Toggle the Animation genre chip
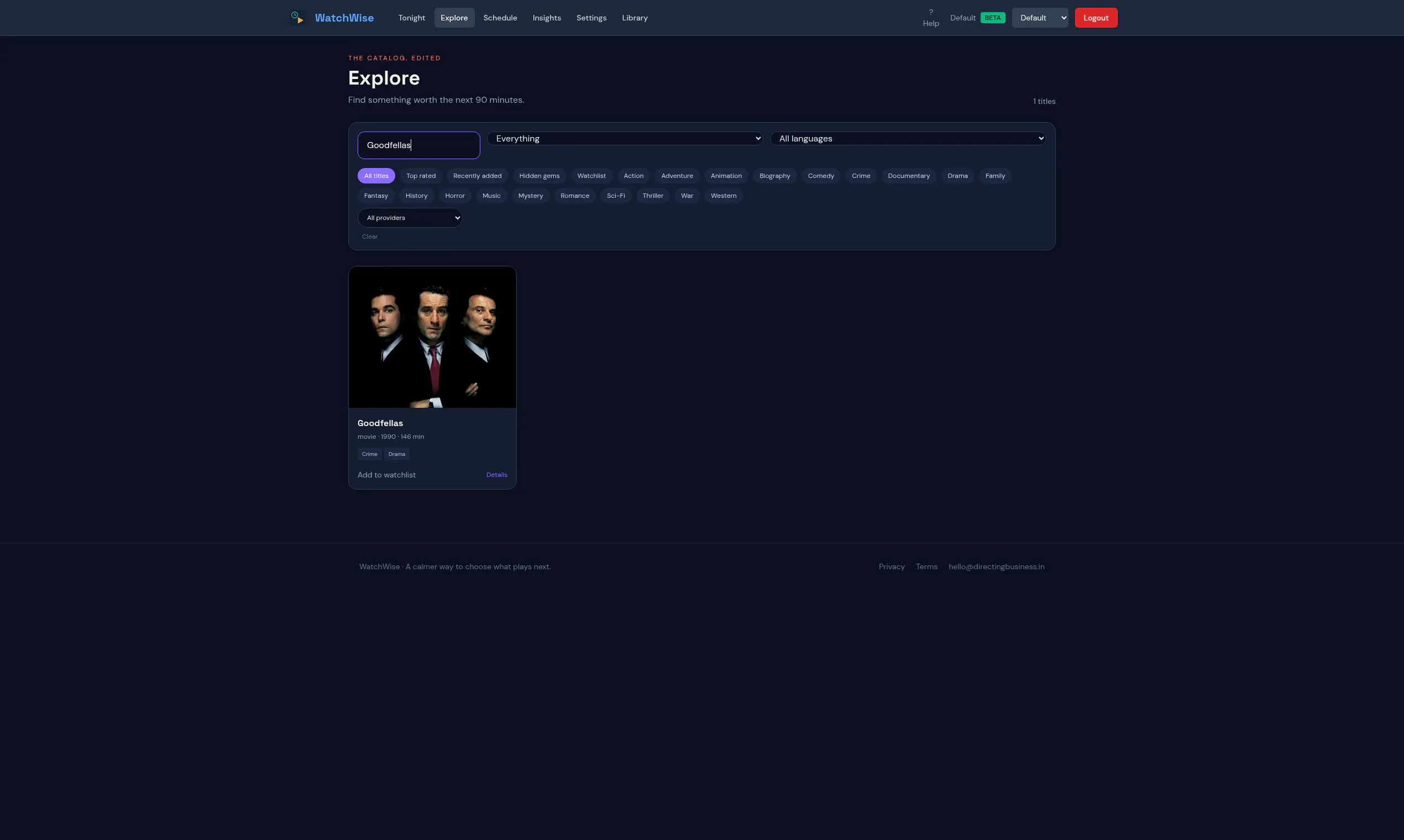Screen dimensions: 1404x840 coord(726,176)
